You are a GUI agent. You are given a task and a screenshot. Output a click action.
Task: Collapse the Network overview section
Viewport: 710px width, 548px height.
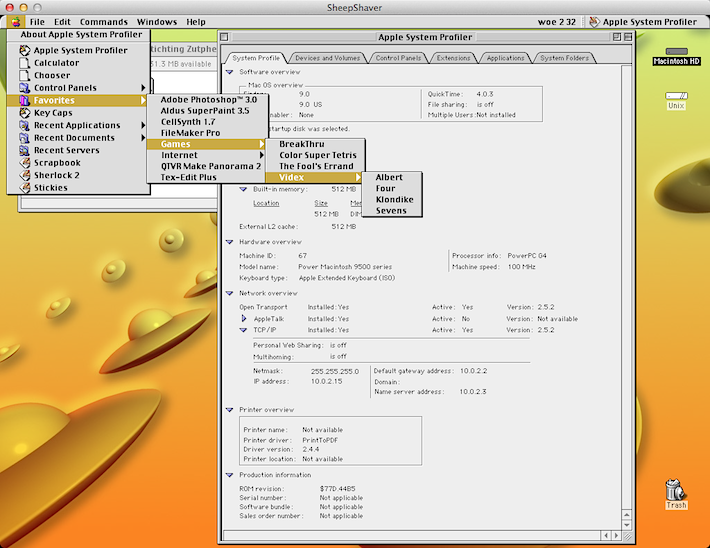[x=230, y=293]
